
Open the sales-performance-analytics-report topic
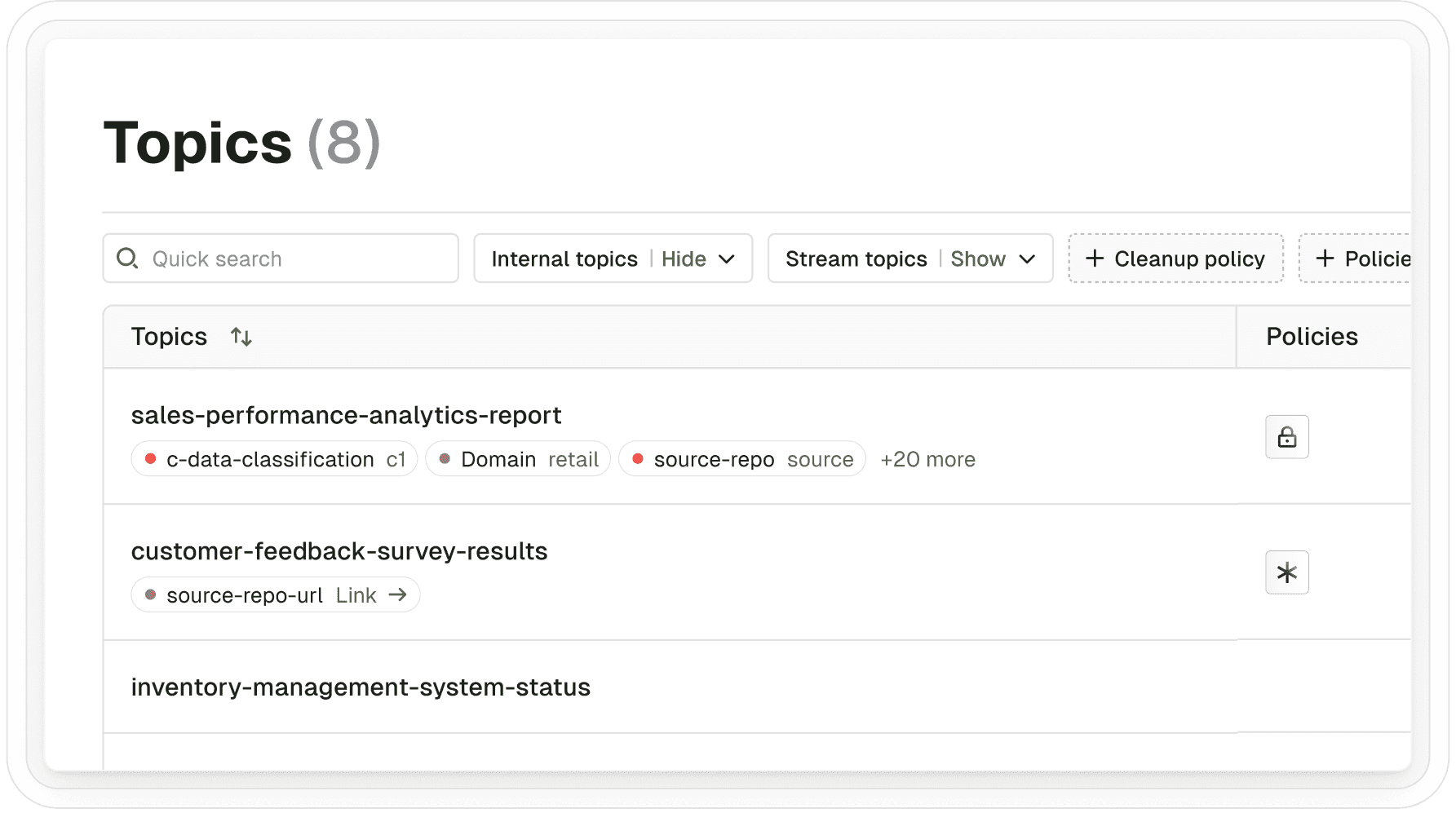coord(346,415)
